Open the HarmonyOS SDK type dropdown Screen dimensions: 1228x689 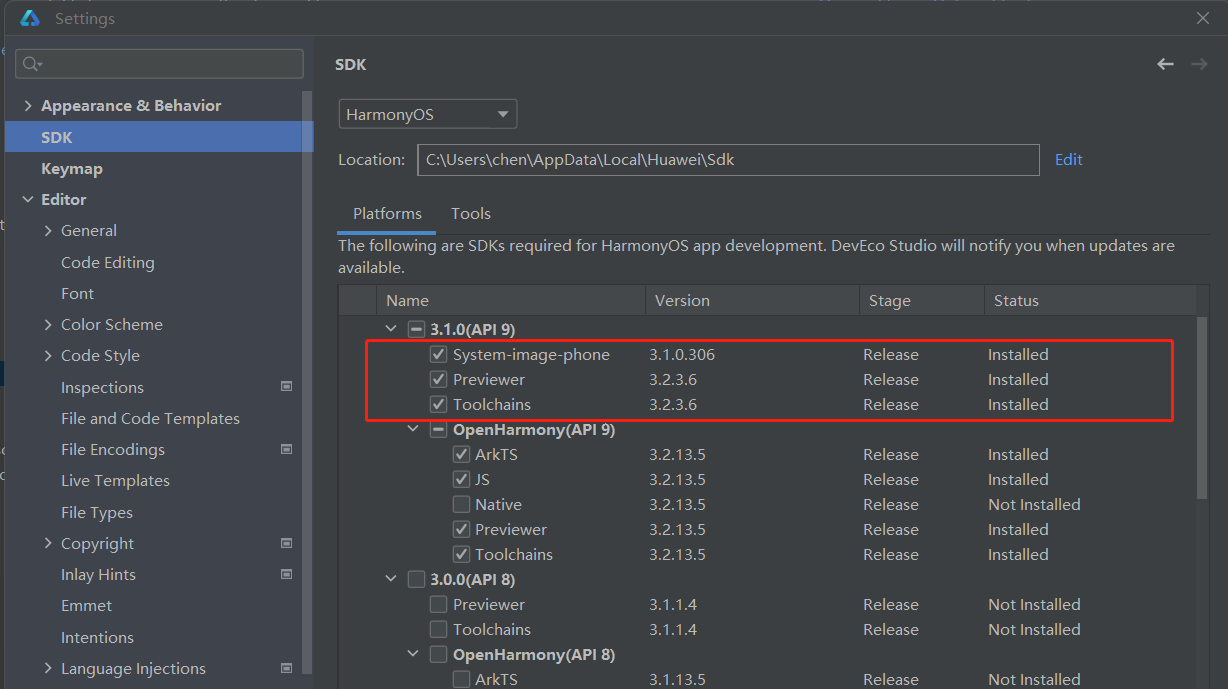coord(428,114)
